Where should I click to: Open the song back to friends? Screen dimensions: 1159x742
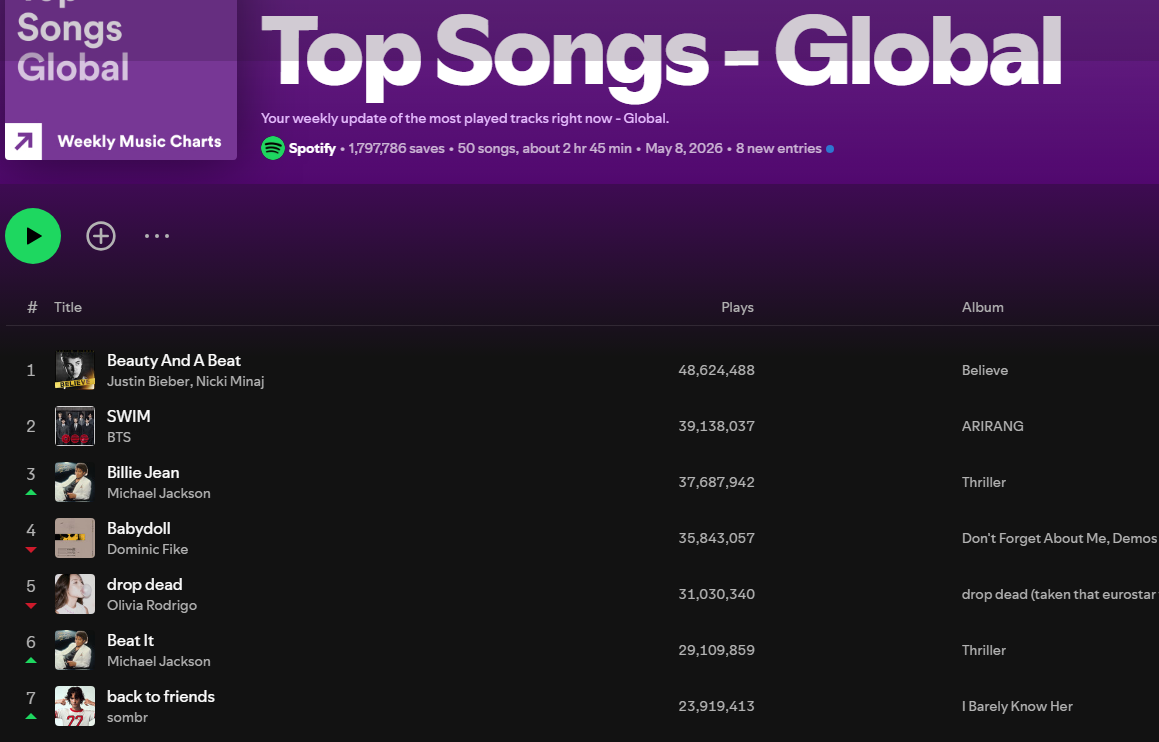(161, 697)
